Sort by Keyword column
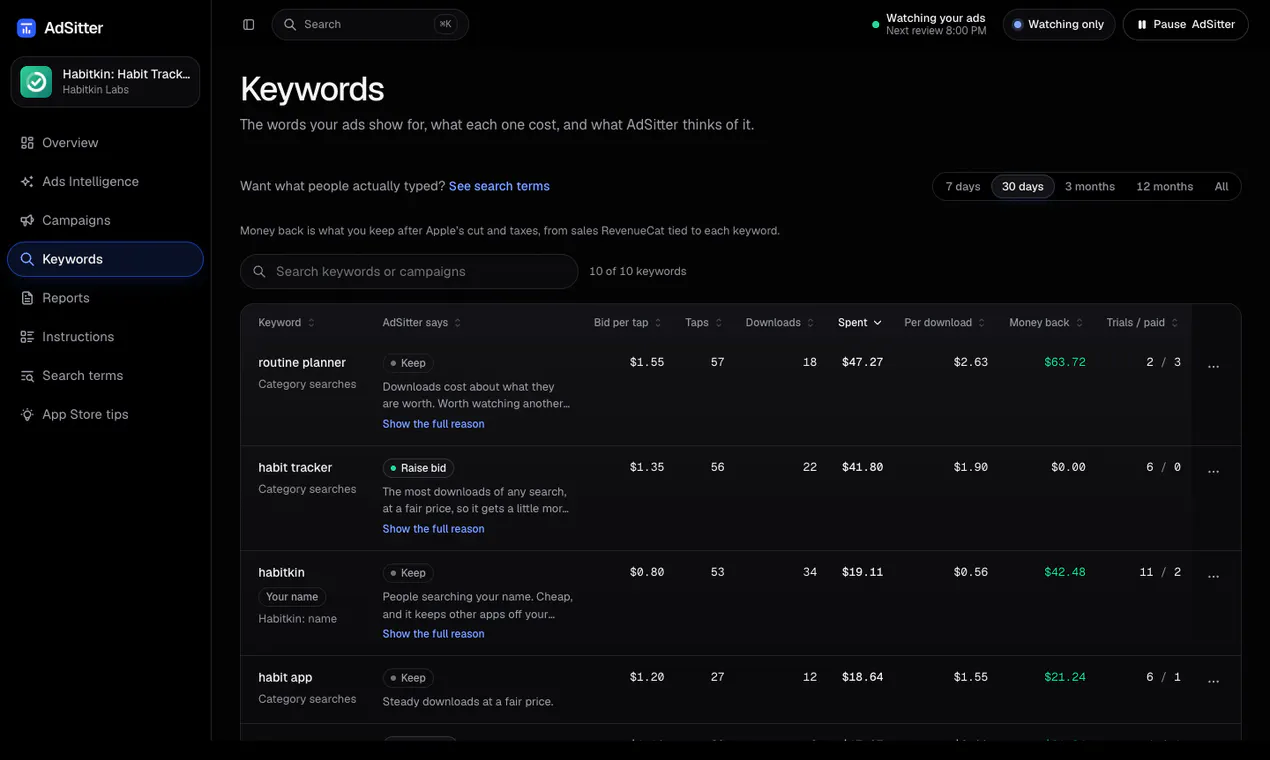Screen dimensions: 1270x760 [x=286, y=323]
